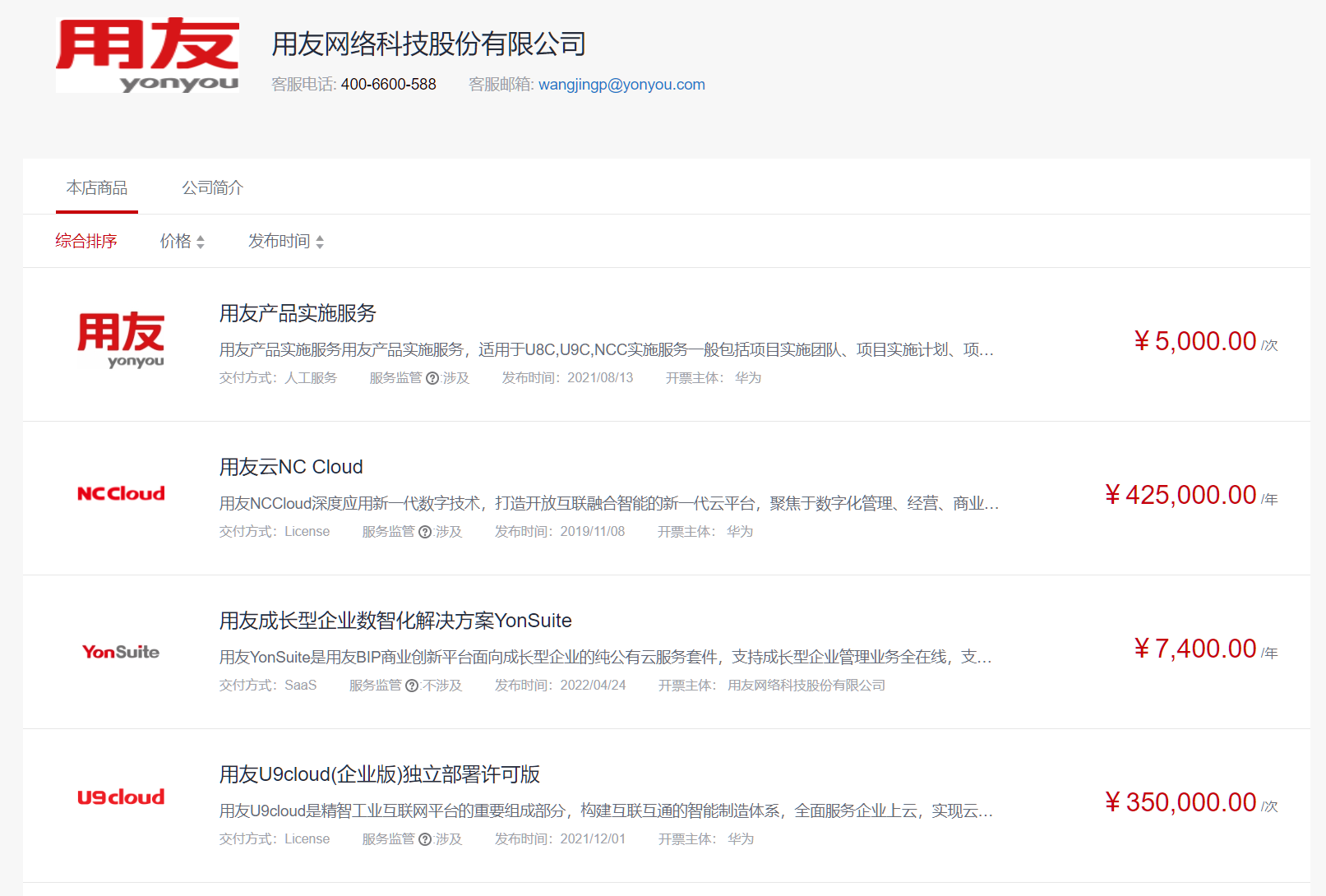Open the 用友产品实施服务 product logo thumbnail

coord(121,341)
